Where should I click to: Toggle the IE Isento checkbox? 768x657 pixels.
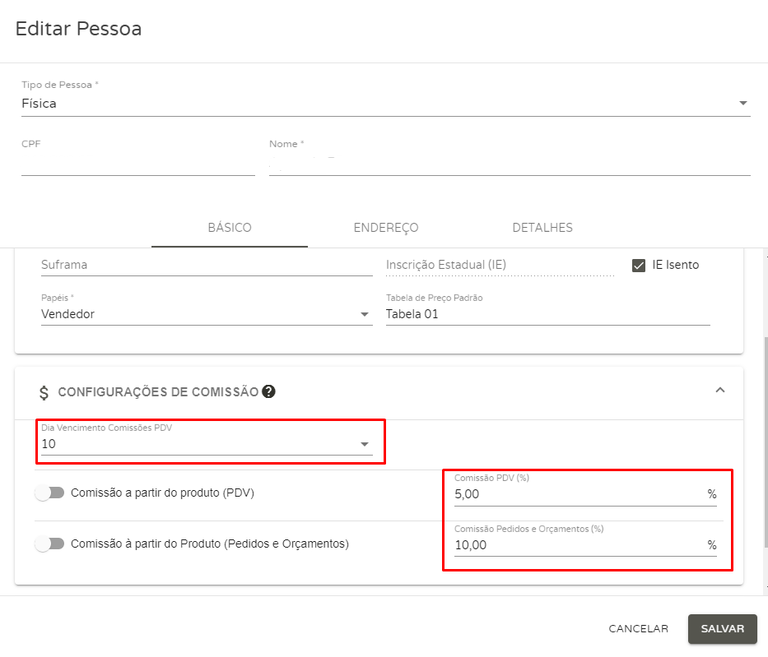click(x=639, y=266)
